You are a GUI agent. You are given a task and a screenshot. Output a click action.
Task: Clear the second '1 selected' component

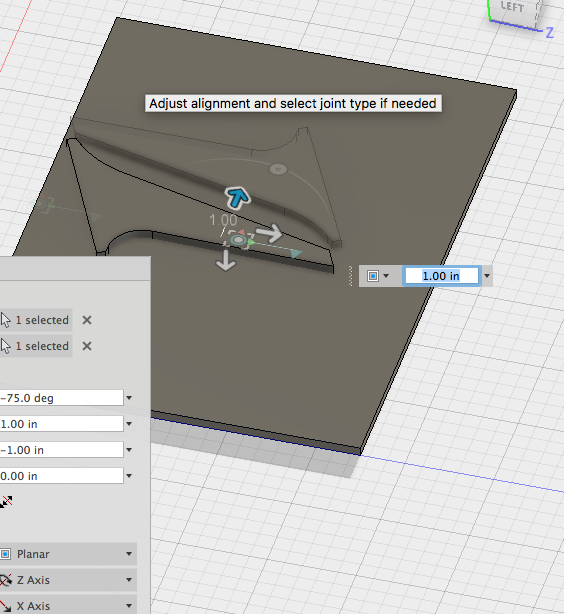[x=87, y=346]
